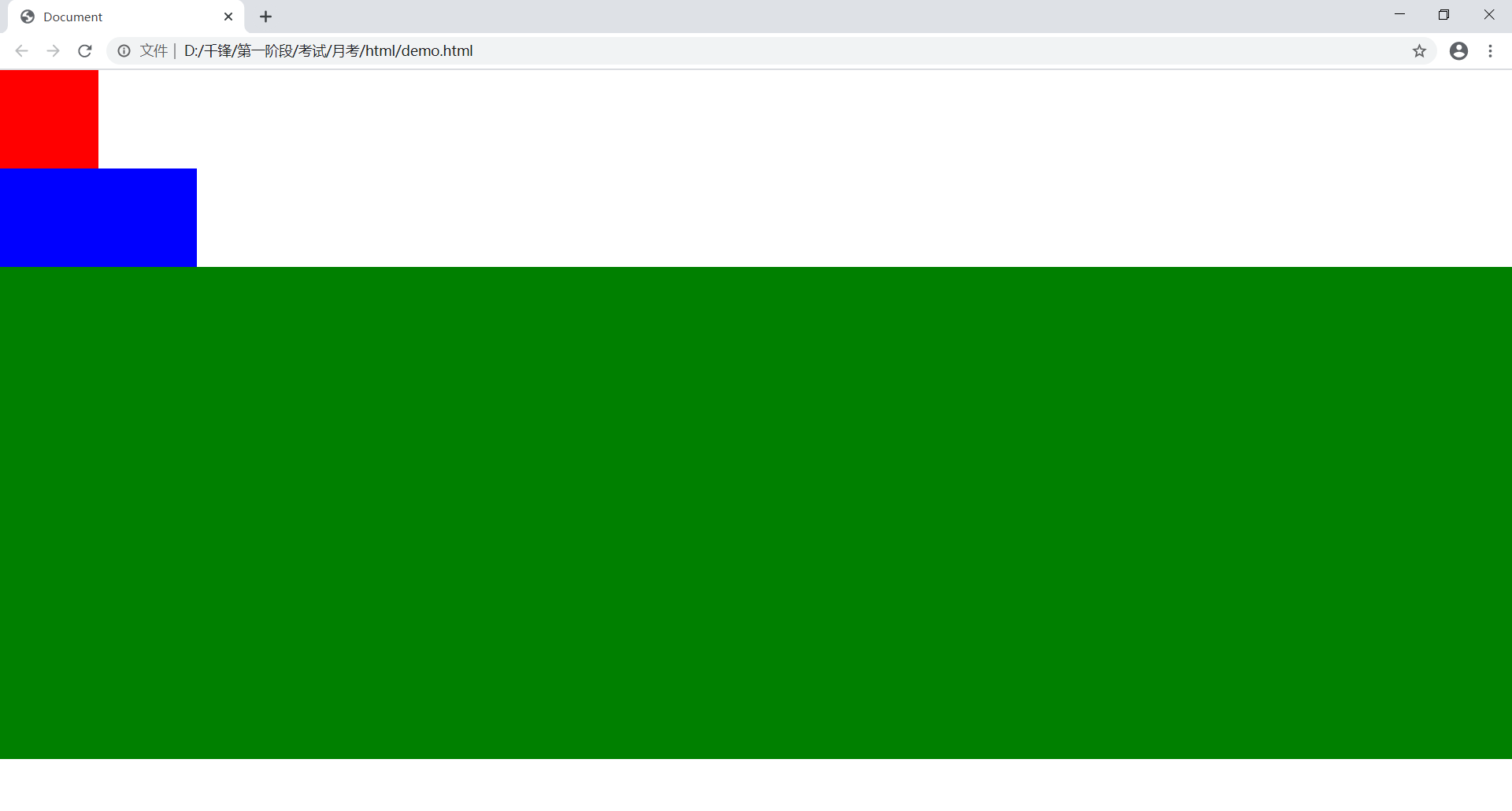Focus the address bar with demo.html URL
Viewport: 1512px width, 811px height.
coord(772,51)
